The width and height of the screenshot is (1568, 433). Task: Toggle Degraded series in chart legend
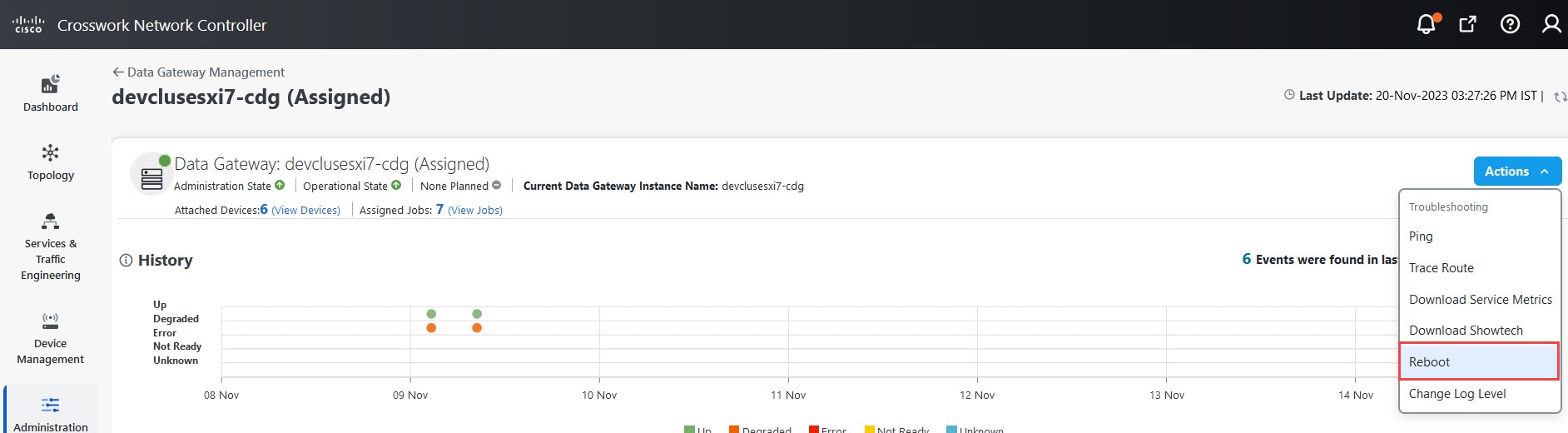(x=760, y=430)
